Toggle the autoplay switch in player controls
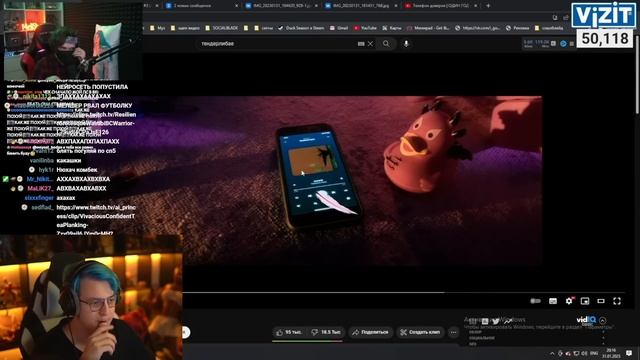Screen dimensions: 640x360 tap(536, 301)
